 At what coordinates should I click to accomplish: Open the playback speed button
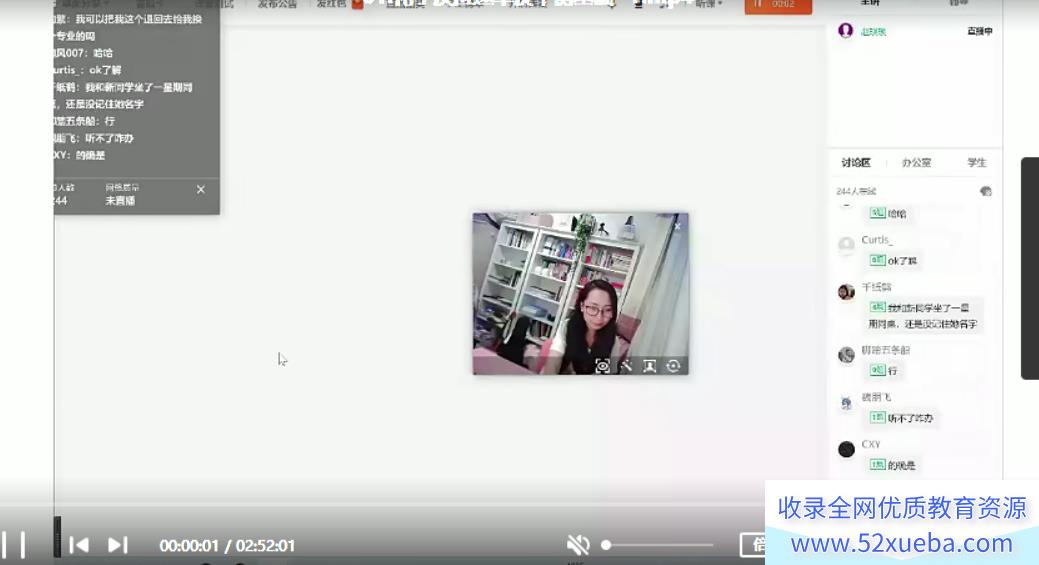click(753, 544)
